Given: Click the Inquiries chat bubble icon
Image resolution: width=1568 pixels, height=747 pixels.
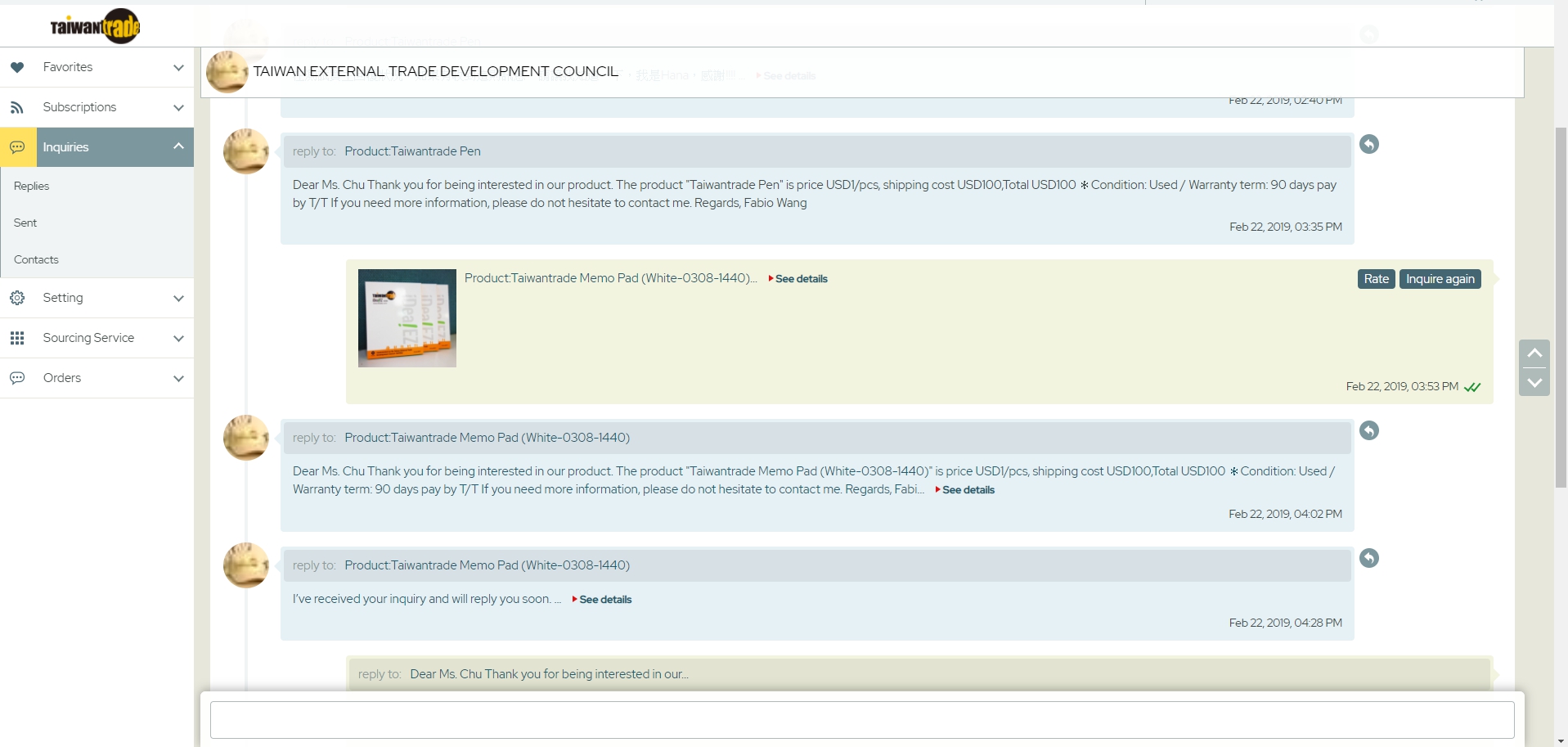Looking at the screenshot, I should click(17, 147).
